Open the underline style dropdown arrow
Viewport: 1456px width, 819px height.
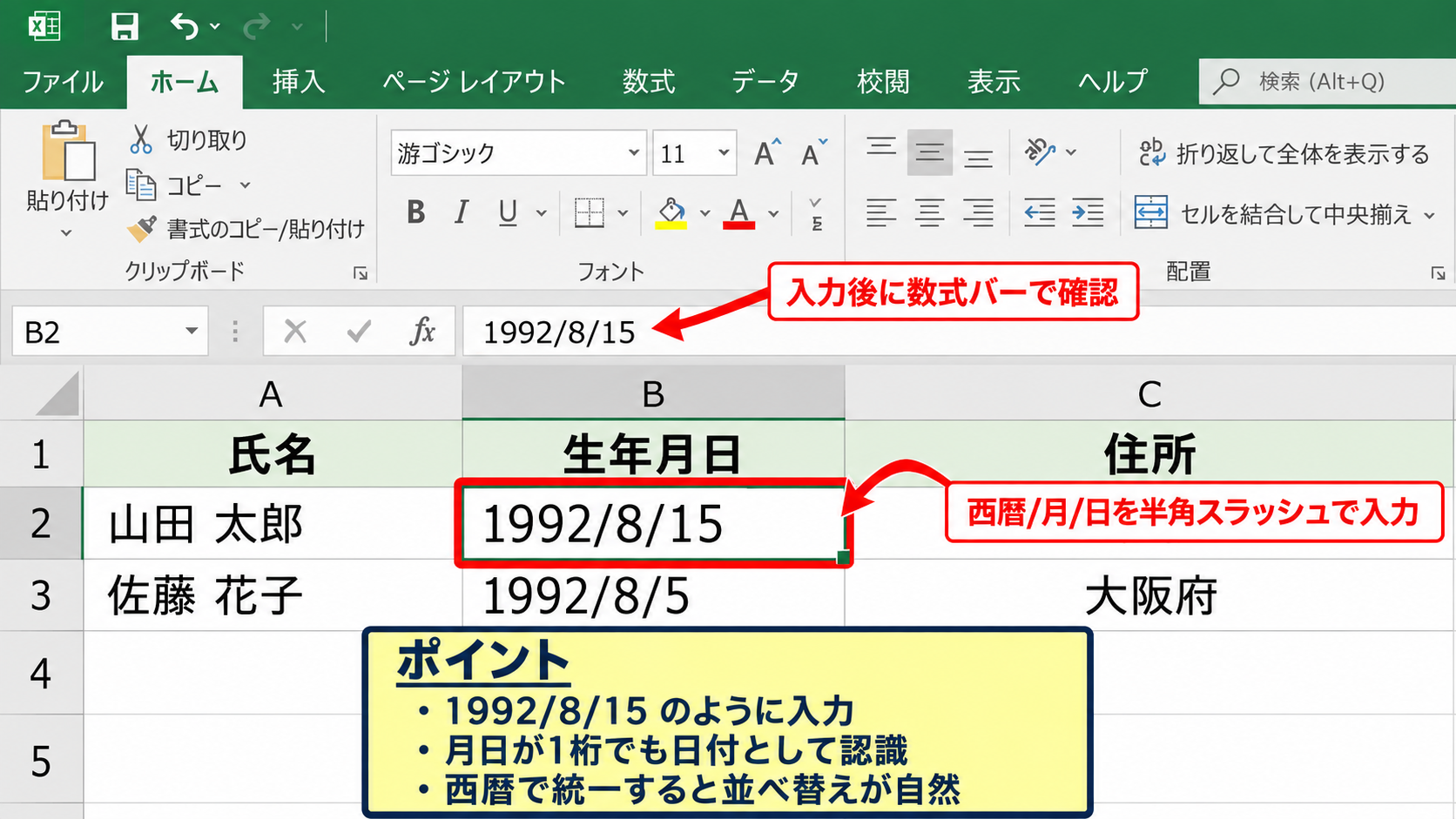[x=542, y=212]
